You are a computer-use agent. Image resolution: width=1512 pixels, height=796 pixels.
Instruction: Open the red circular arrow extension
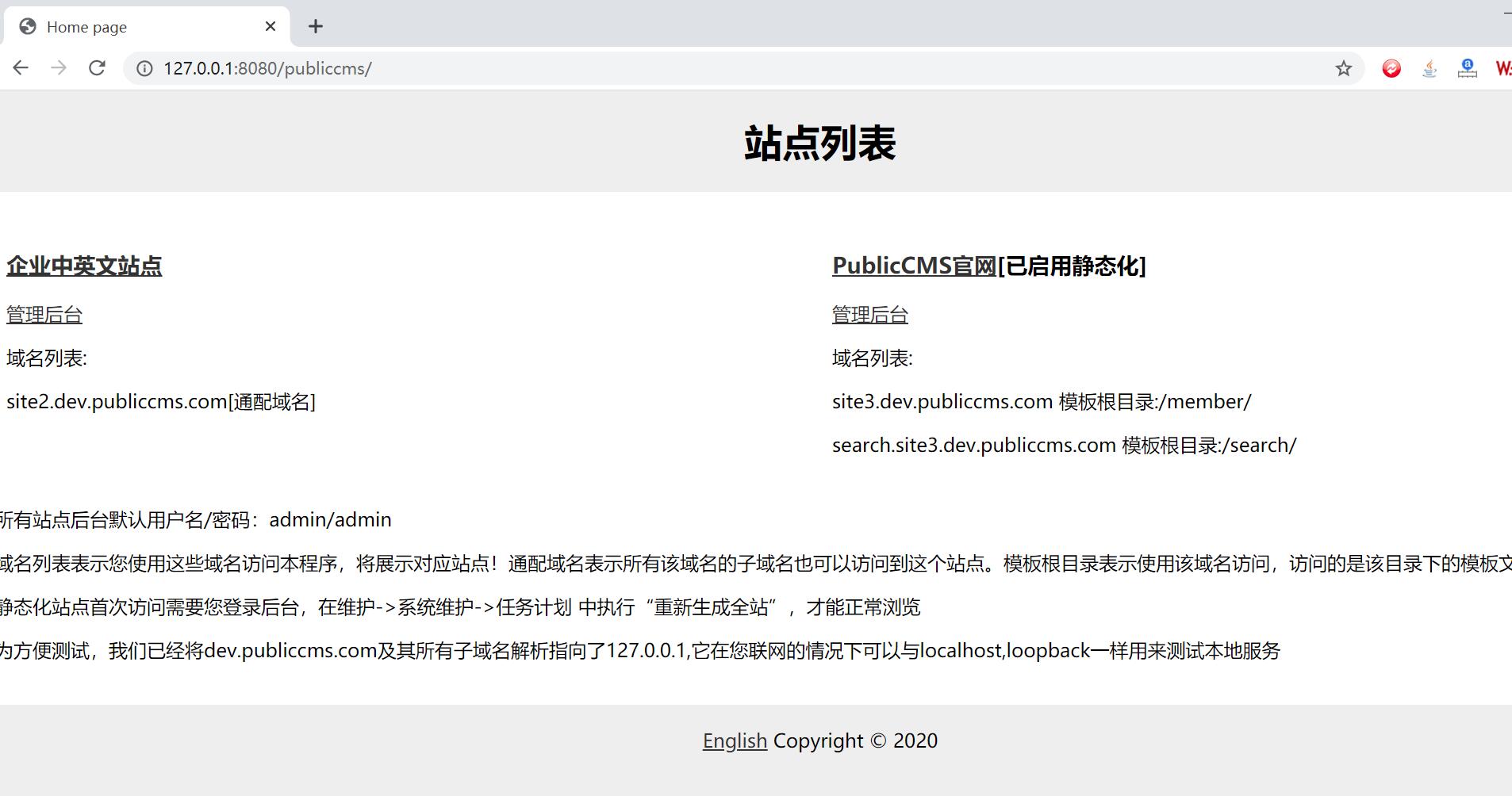[x=1391, y=69]
